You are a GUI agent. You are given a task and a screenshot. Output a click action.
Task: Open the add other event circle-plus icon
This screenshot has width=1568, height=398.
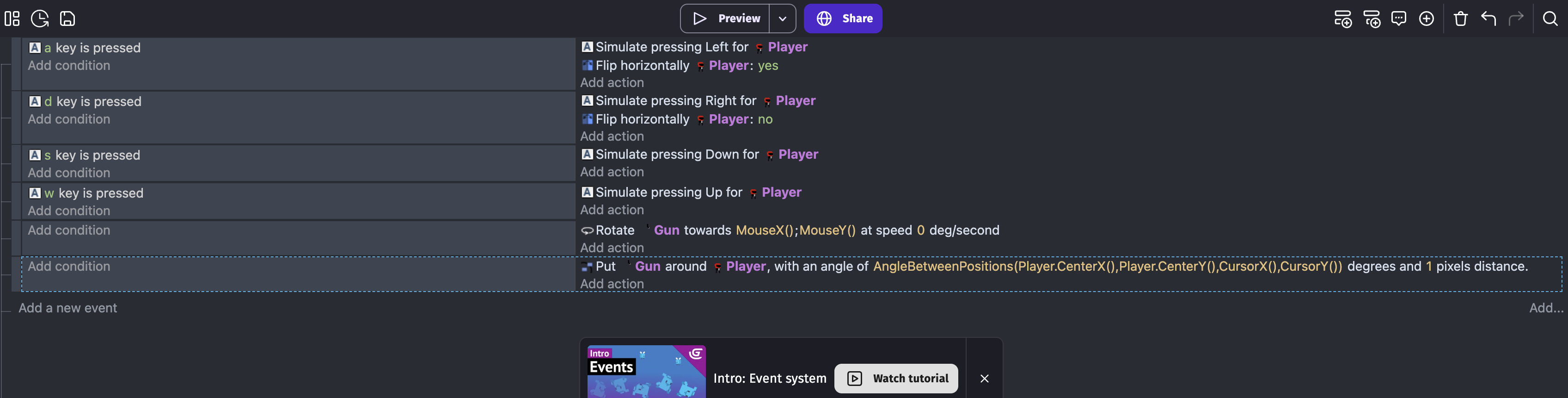pyautogui.click(x=1426, y=19)
